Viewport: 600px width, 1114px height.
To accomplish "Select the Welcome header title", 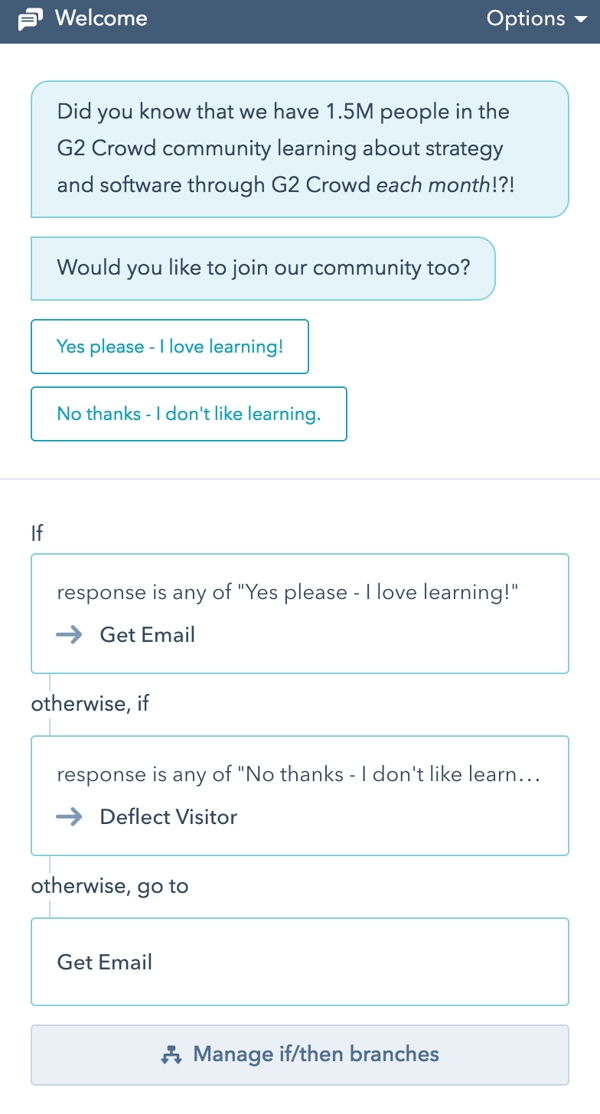I will tap(101, 19).
